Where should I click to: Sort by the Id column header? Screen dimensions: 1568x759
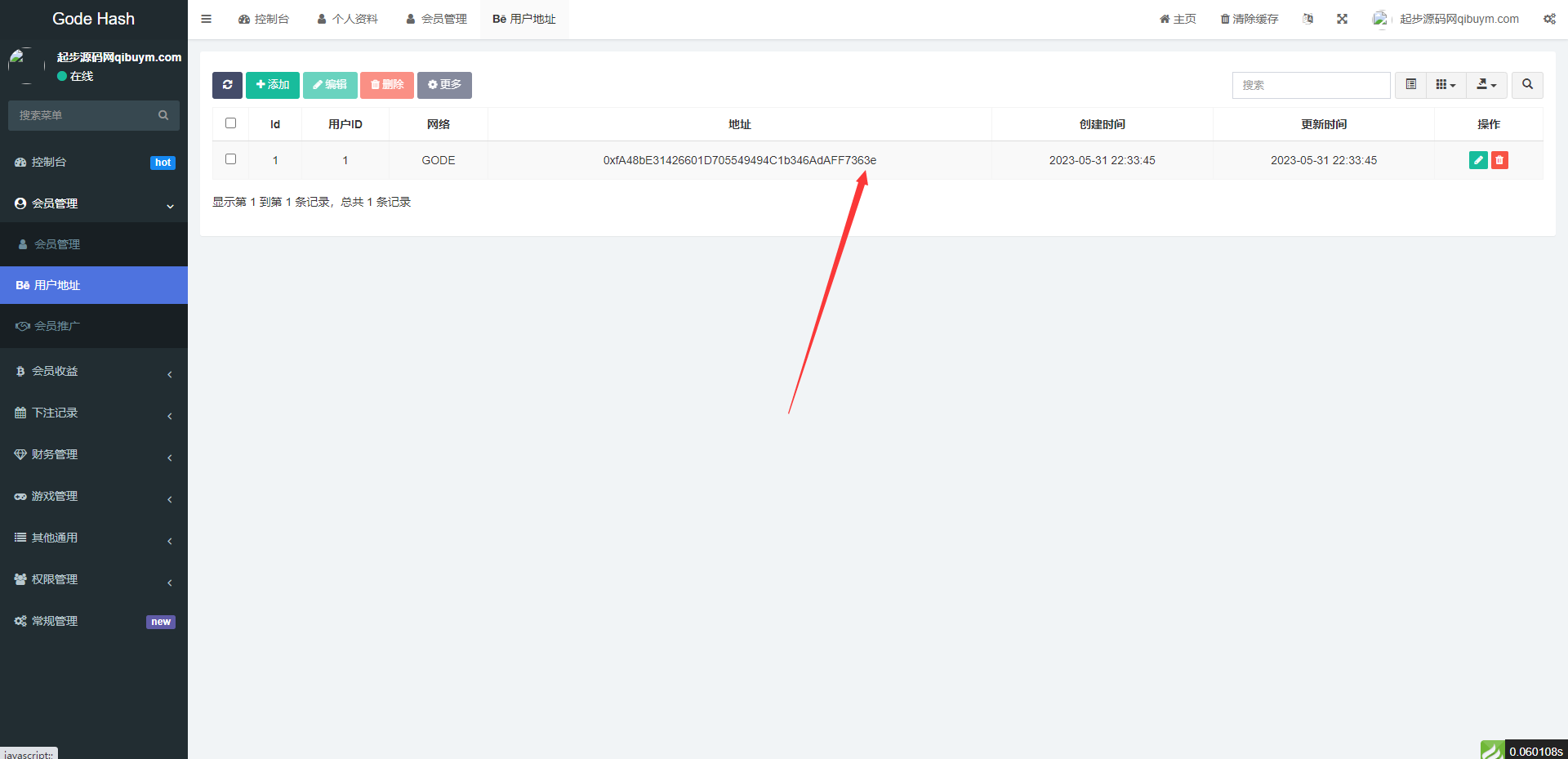[275, 124]
